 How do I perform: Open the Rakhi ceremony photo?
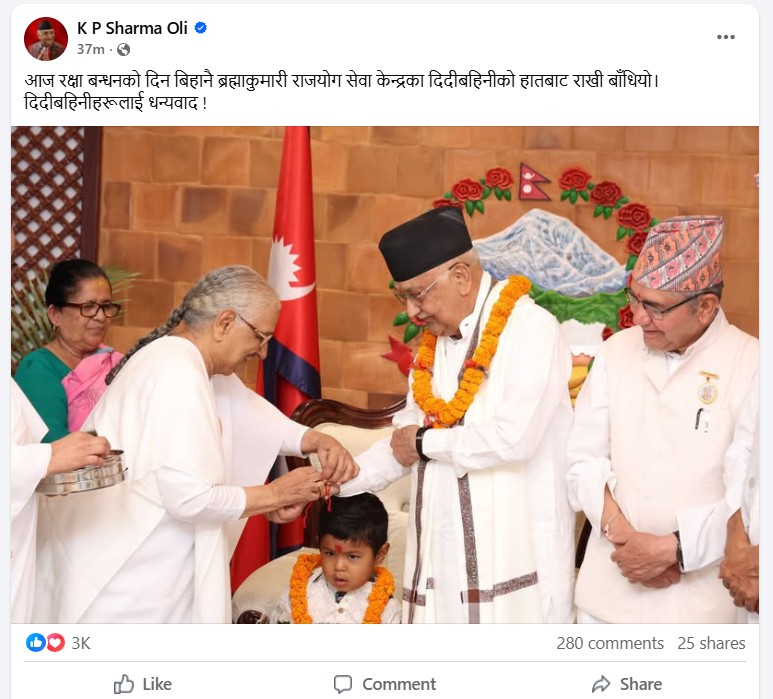click(x=385, y=375)
